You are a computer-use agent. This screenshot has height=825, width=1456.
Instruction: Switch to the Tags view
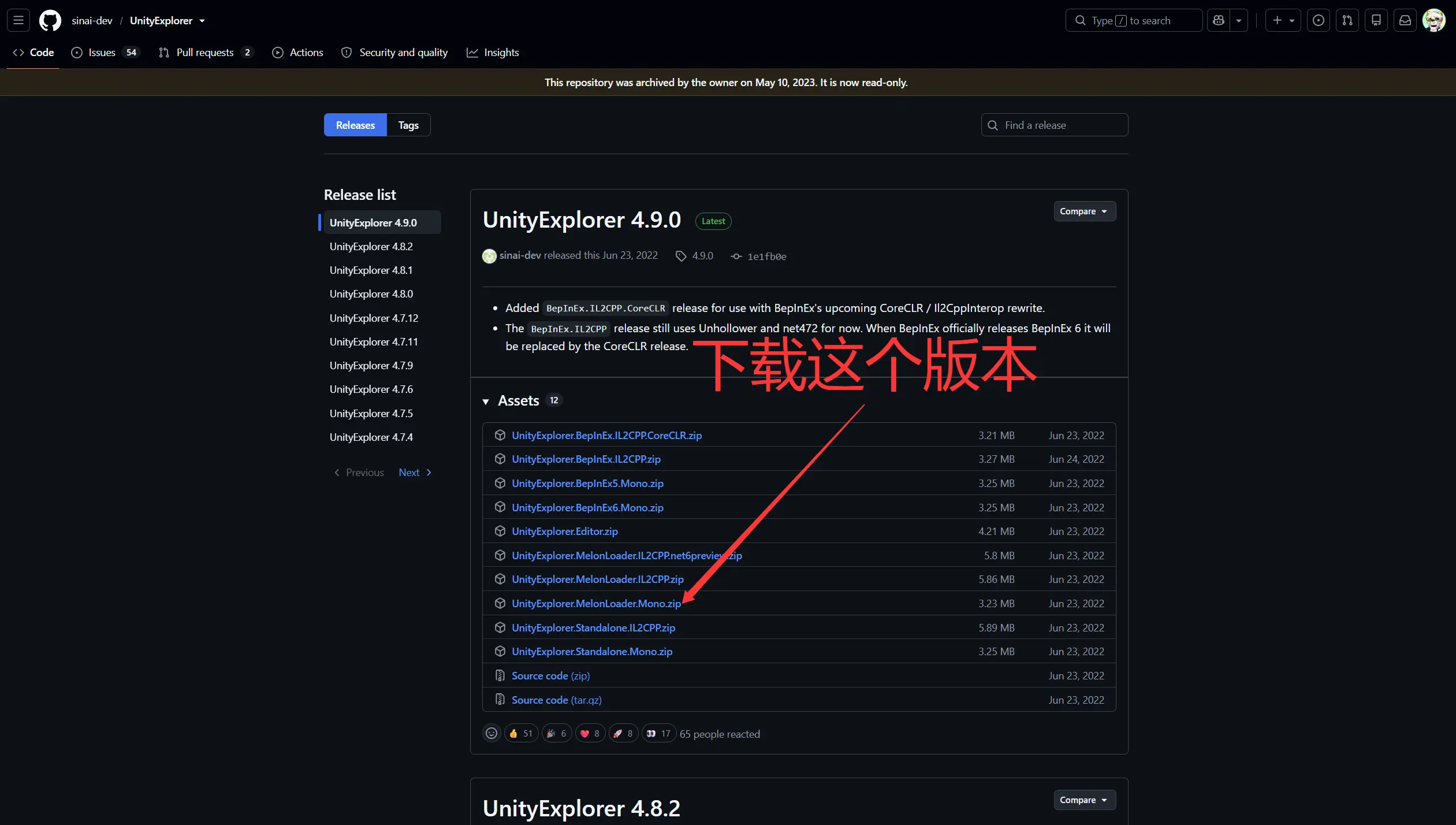click(x=408, y=125)
